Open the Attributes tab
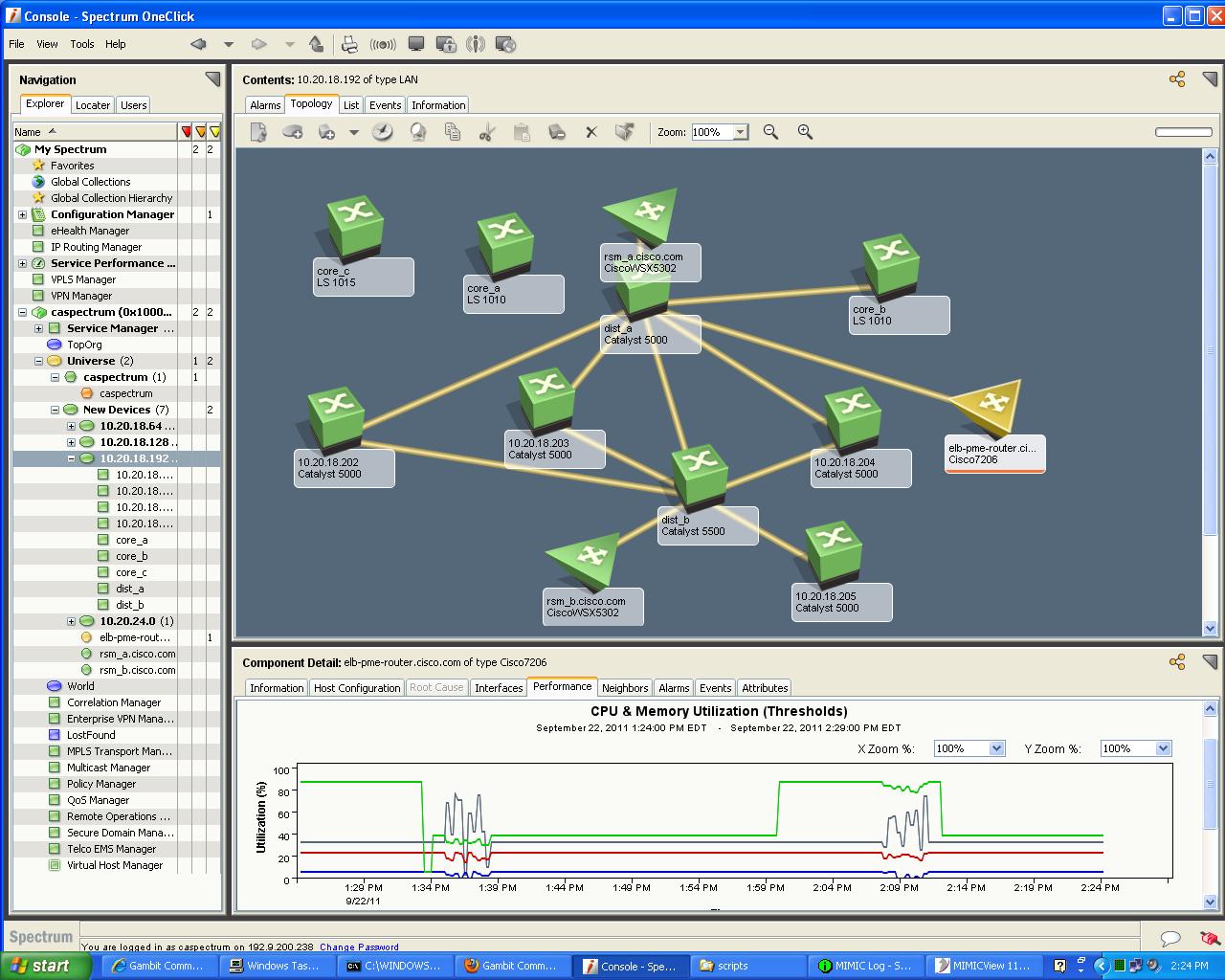 point(765,688)
